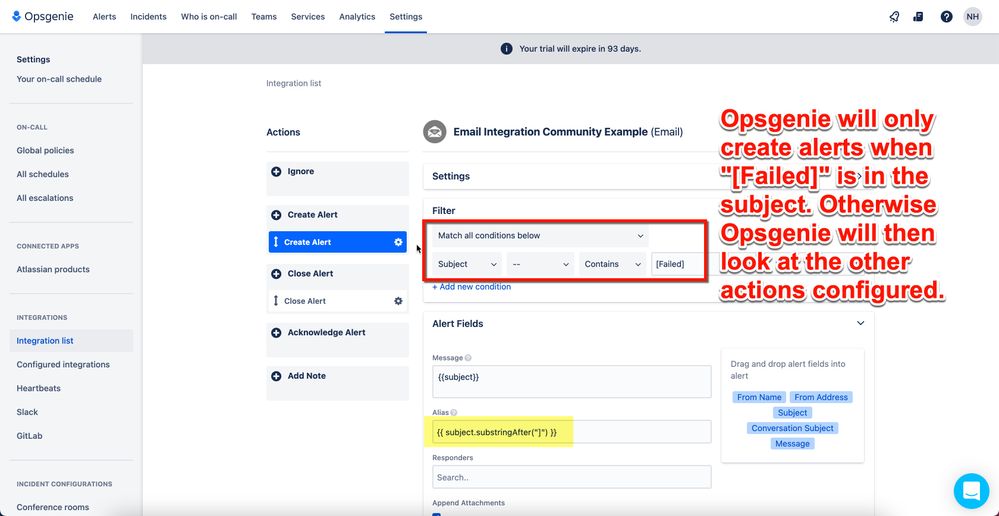Open Slack in sidebar

27,412
